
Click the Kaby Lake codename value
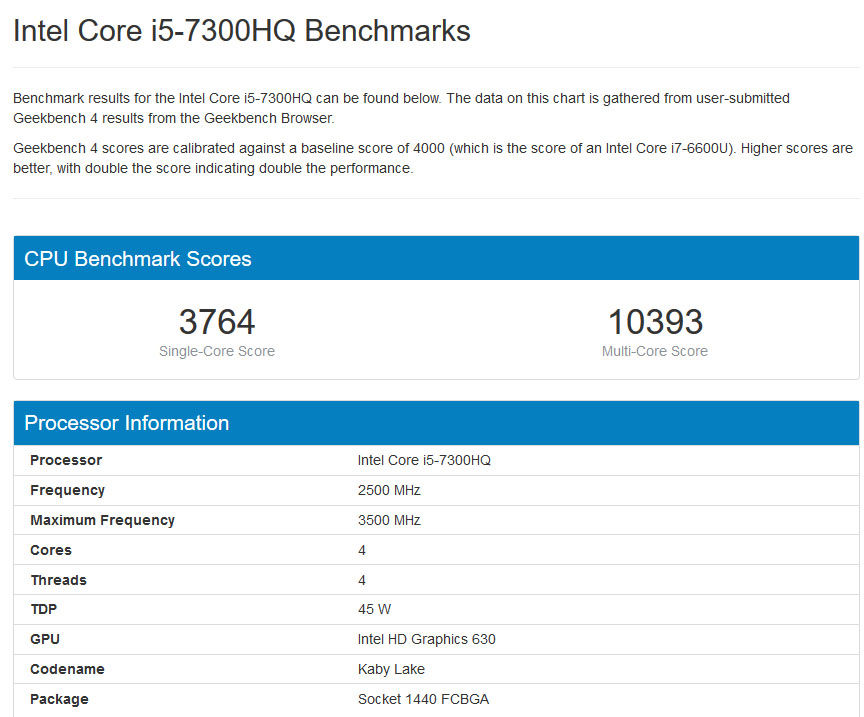click(x=391, y=669)
